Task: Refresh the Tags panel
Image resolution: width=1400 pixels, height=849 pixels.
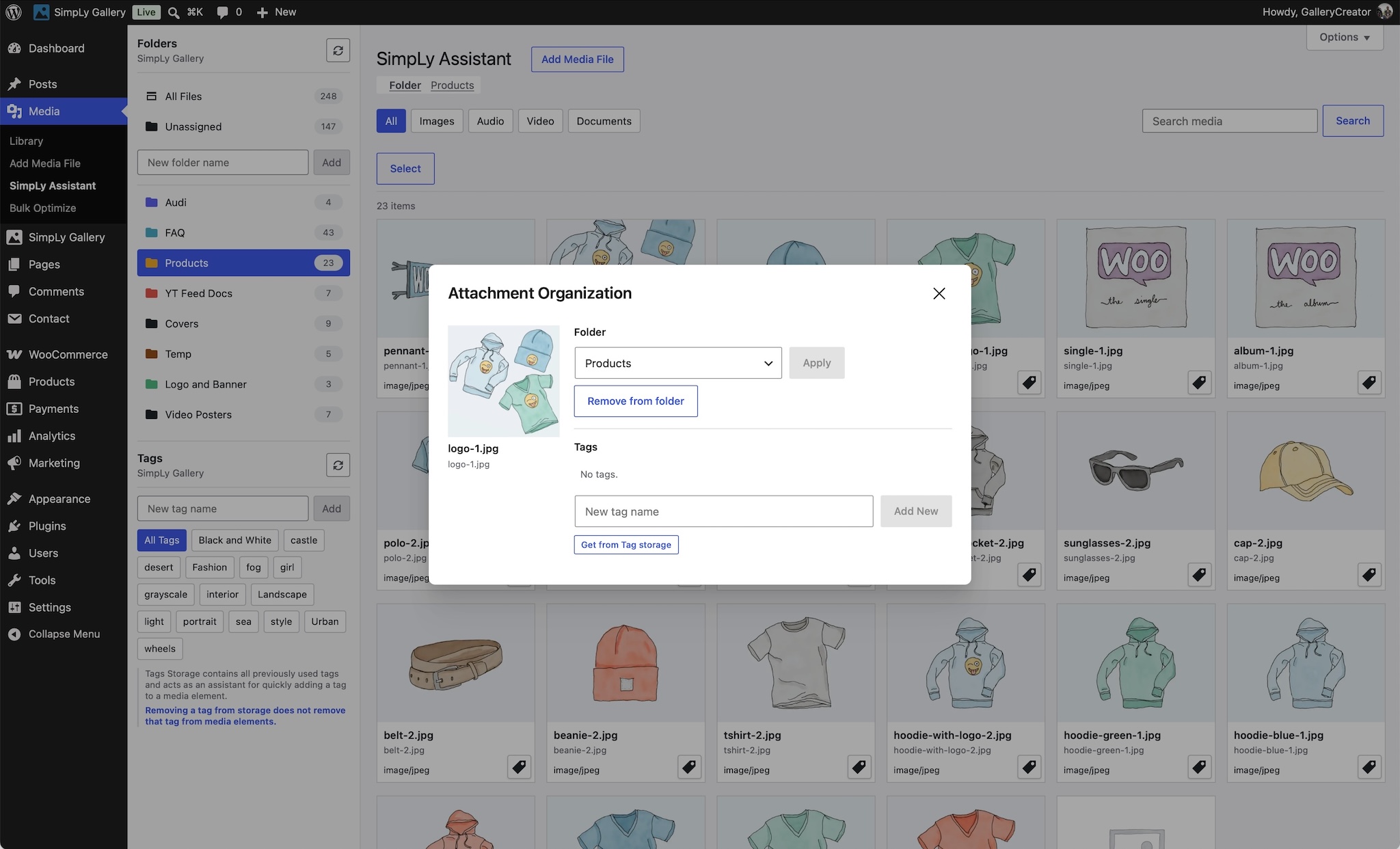Action: (x=338, y=466)
